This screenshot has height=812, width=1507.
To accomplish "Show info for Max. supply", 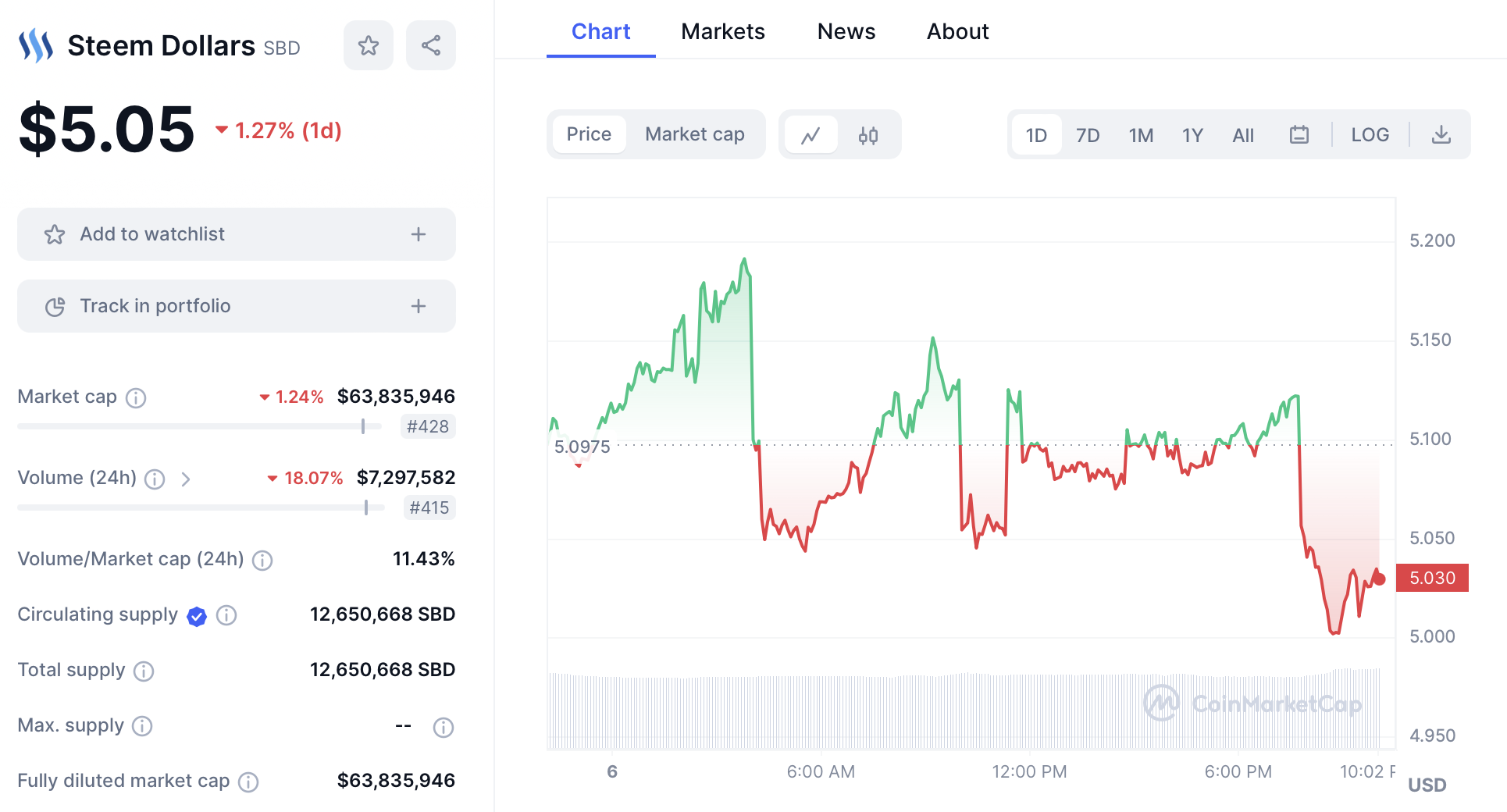I will pos(142,726).
